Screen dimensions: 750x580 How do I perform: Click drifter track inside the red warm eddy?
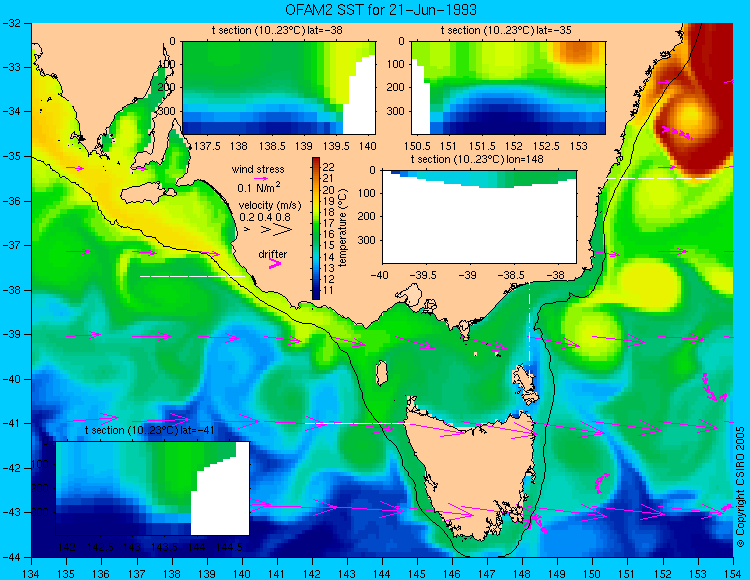click(x=678, y=133)
